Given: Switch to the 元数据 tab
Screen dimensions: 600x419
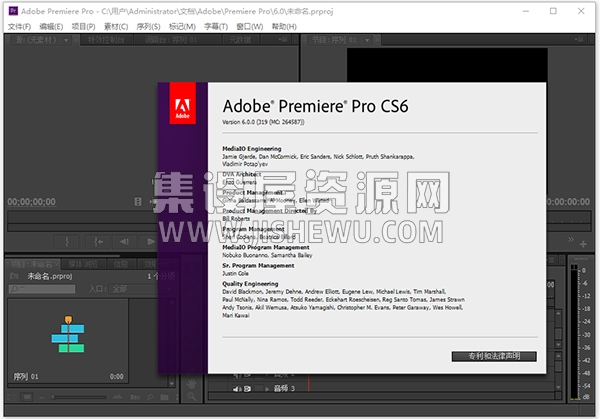Looking at the screenshot, I should coord(240,40).
